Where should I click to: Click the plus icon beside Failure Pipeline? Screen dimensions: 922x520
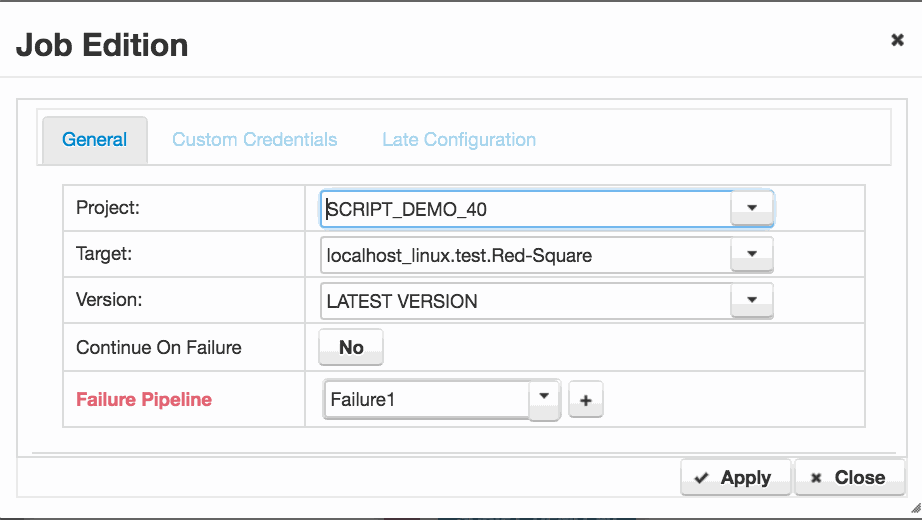click(x=585, y=400)
